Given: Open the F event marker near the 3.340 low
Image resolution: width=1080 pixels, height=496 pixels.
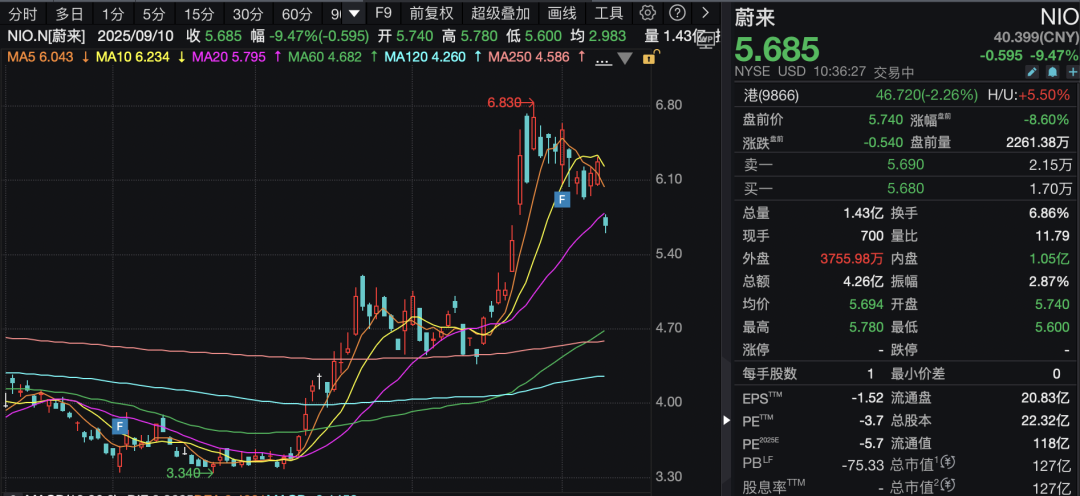Looking at the screenshot, I should coord(120,426).
